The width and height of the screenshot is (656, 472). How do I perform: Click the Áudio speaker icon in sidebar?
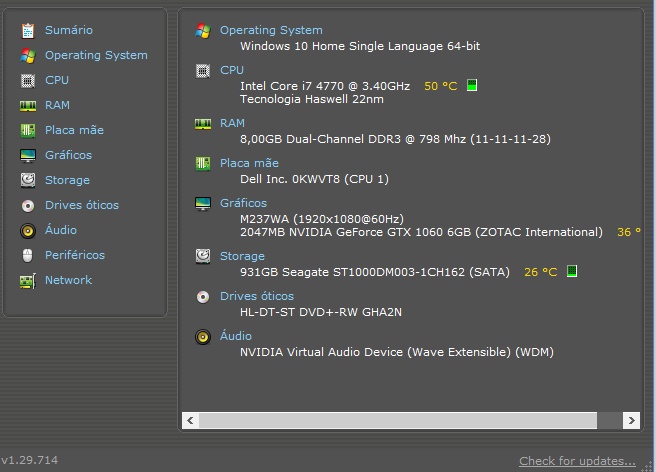(28, 231)
